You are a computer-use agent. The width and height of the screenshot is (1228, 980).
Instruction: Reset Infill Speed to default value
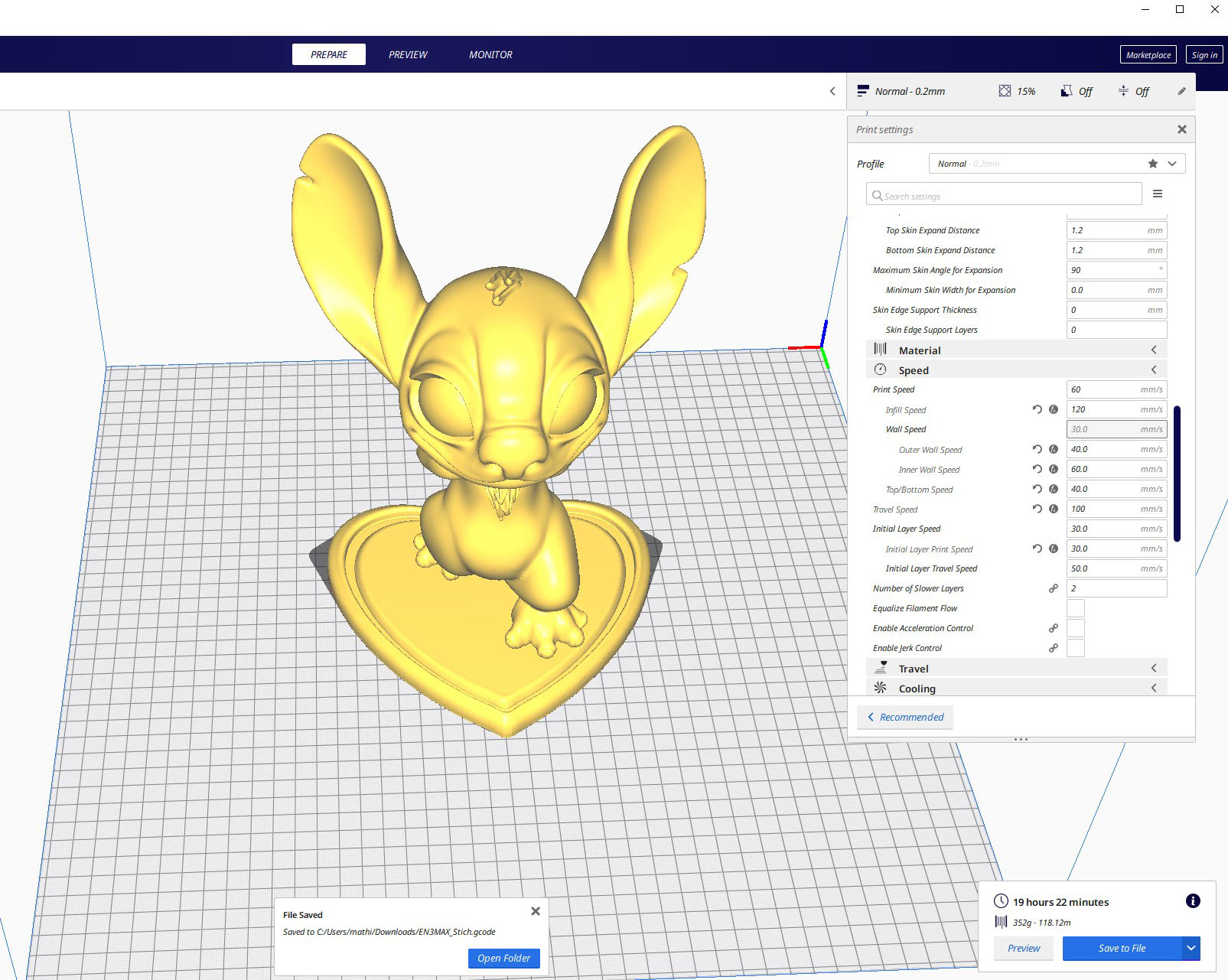tap(1037, 409)
